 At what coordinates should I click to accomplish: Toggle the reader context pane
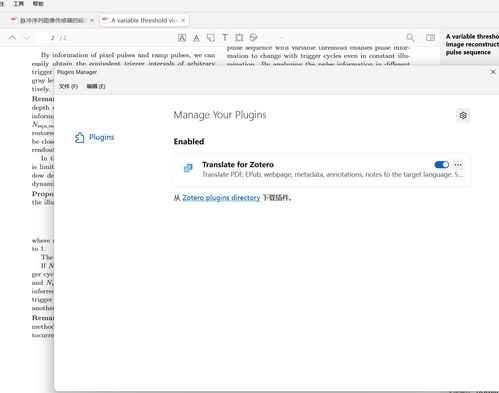point(430,37)
